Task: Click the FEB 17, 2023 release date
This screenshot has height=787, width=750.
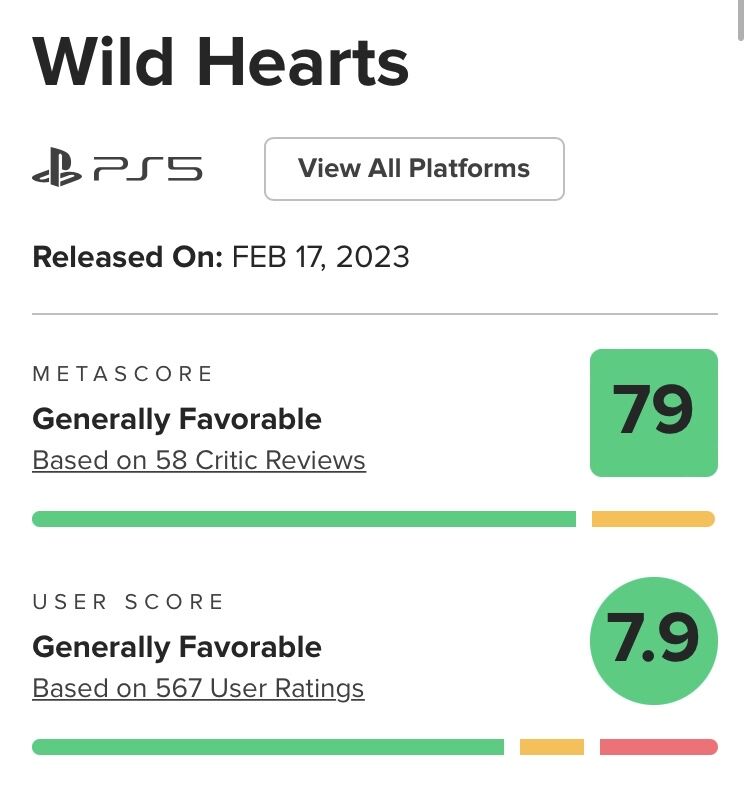Action: coord(321,257)
